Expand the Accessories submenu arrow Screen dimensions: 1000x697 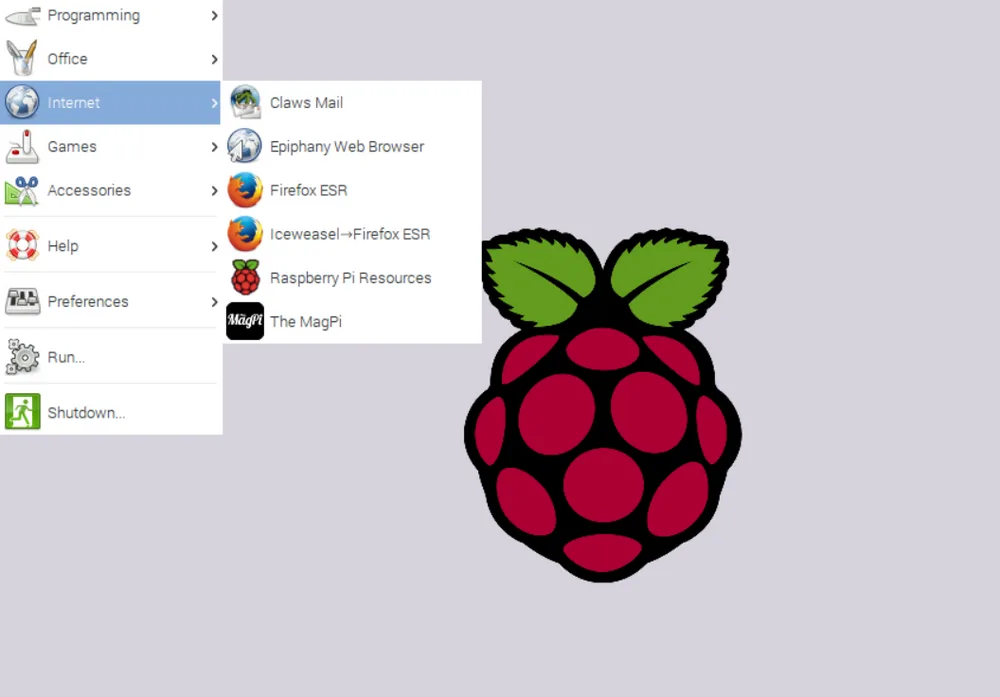[214, 190]
